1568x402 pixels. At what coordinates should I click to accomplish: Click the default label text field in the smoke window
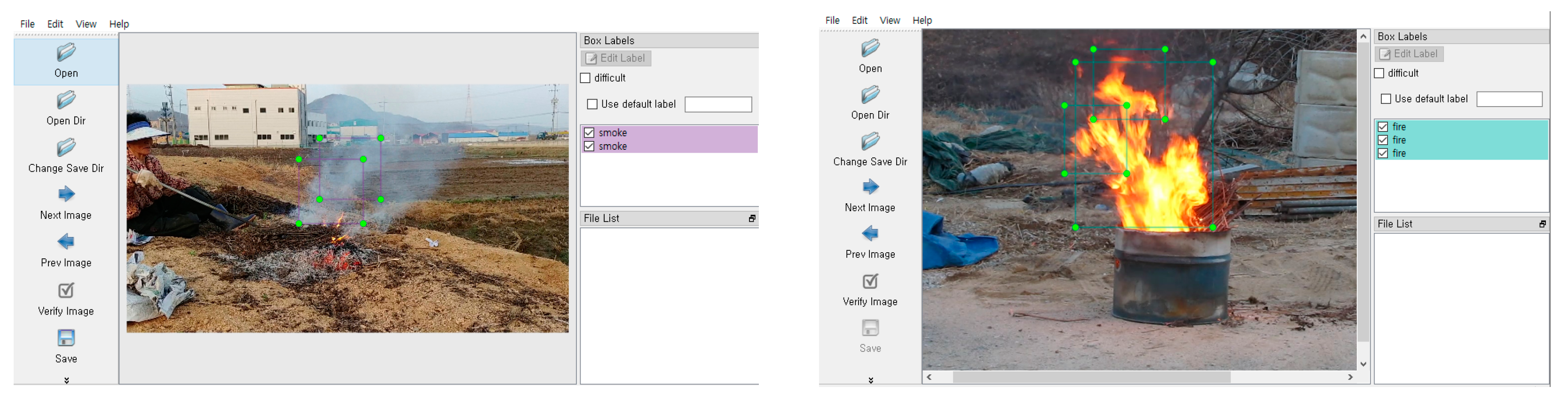(717, 105)
